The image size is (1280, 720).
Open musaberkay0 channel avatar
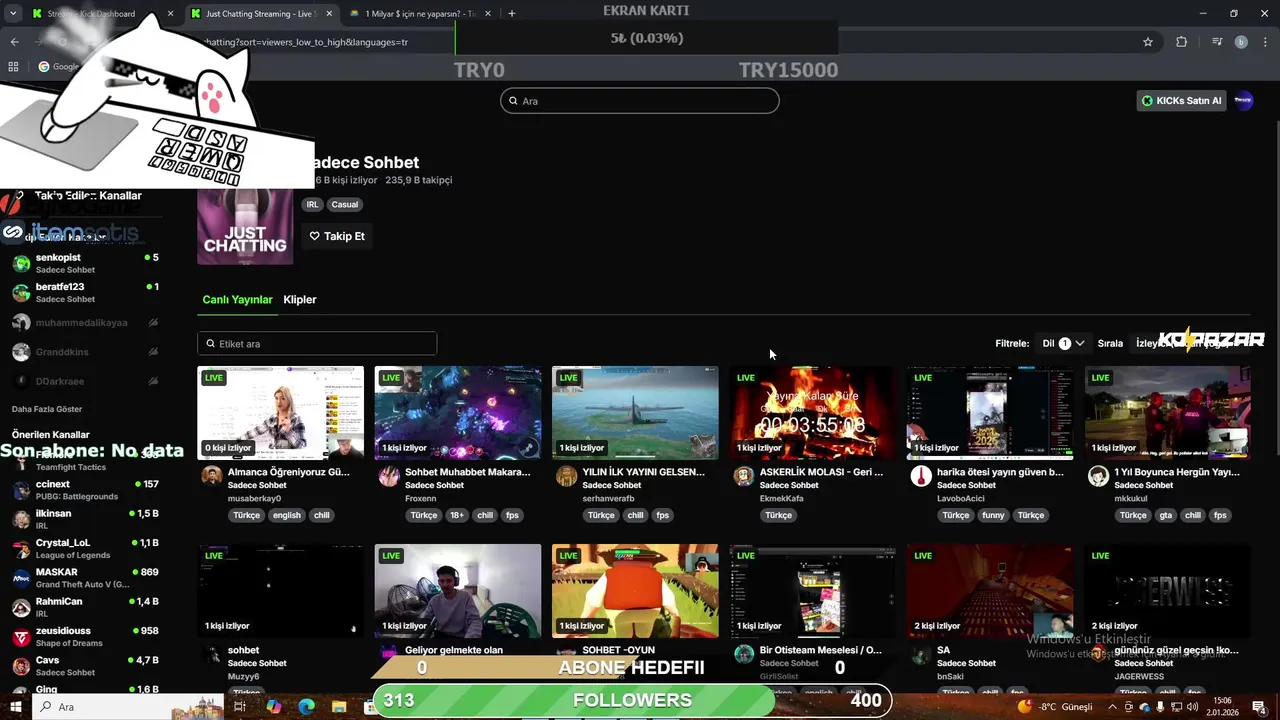click(211, 475)
